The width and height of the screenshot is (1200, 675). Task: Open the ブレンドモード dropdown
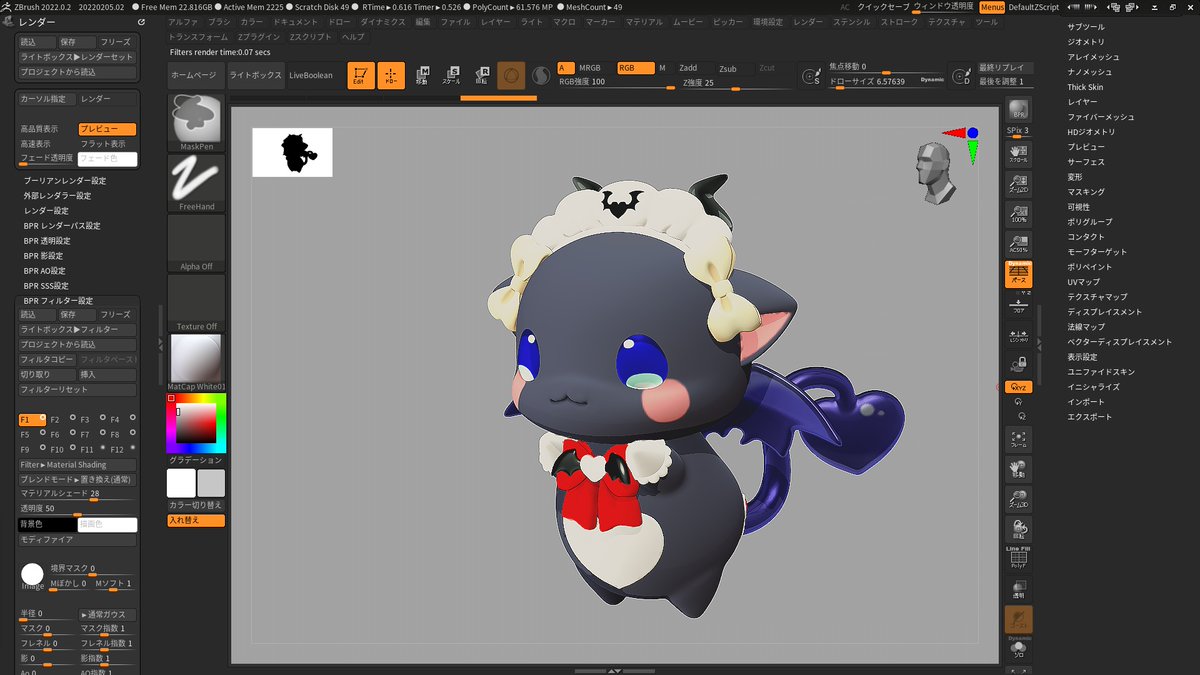[78, 480]
